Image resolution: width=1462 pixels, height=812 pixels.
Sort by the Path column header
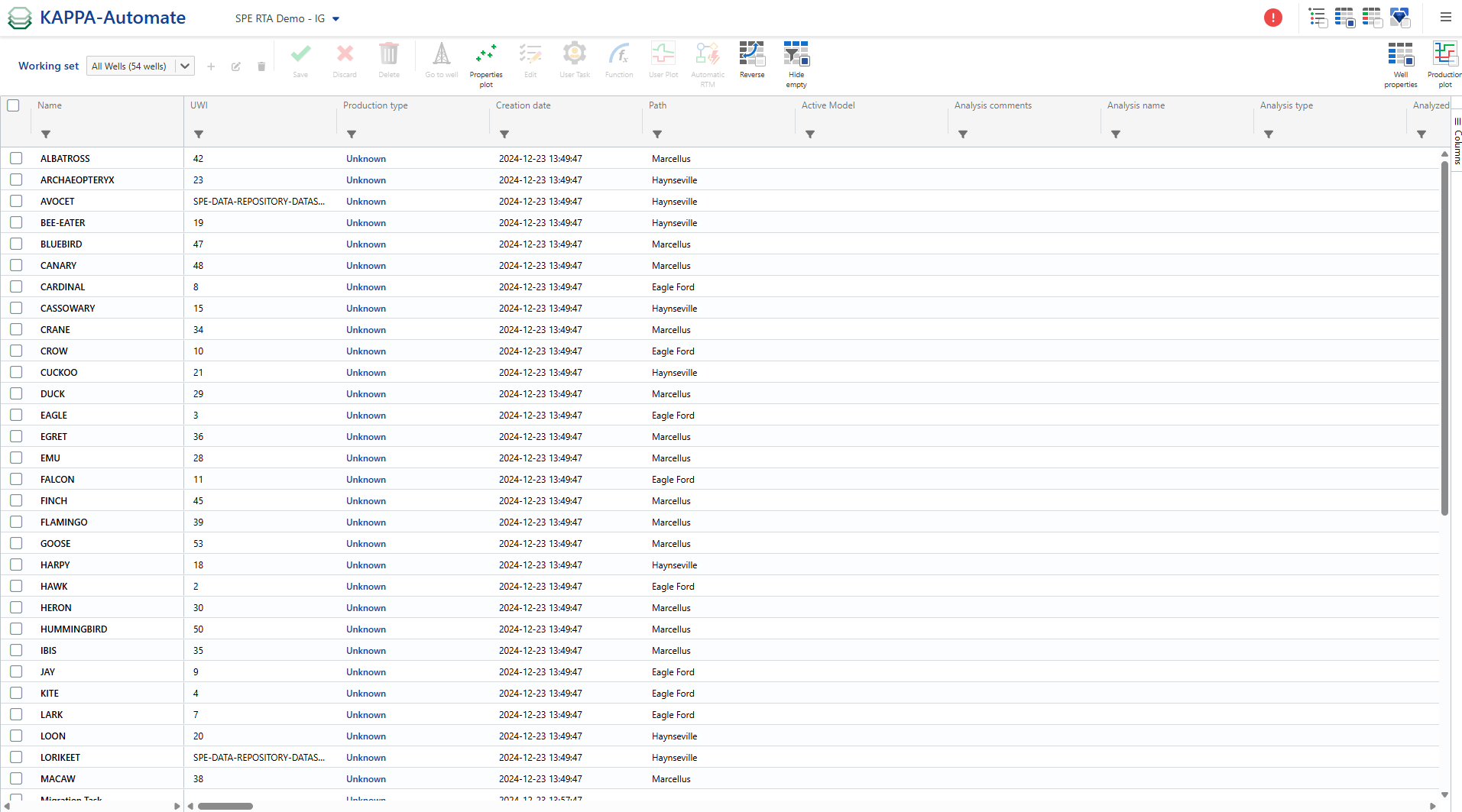(657, 105)
